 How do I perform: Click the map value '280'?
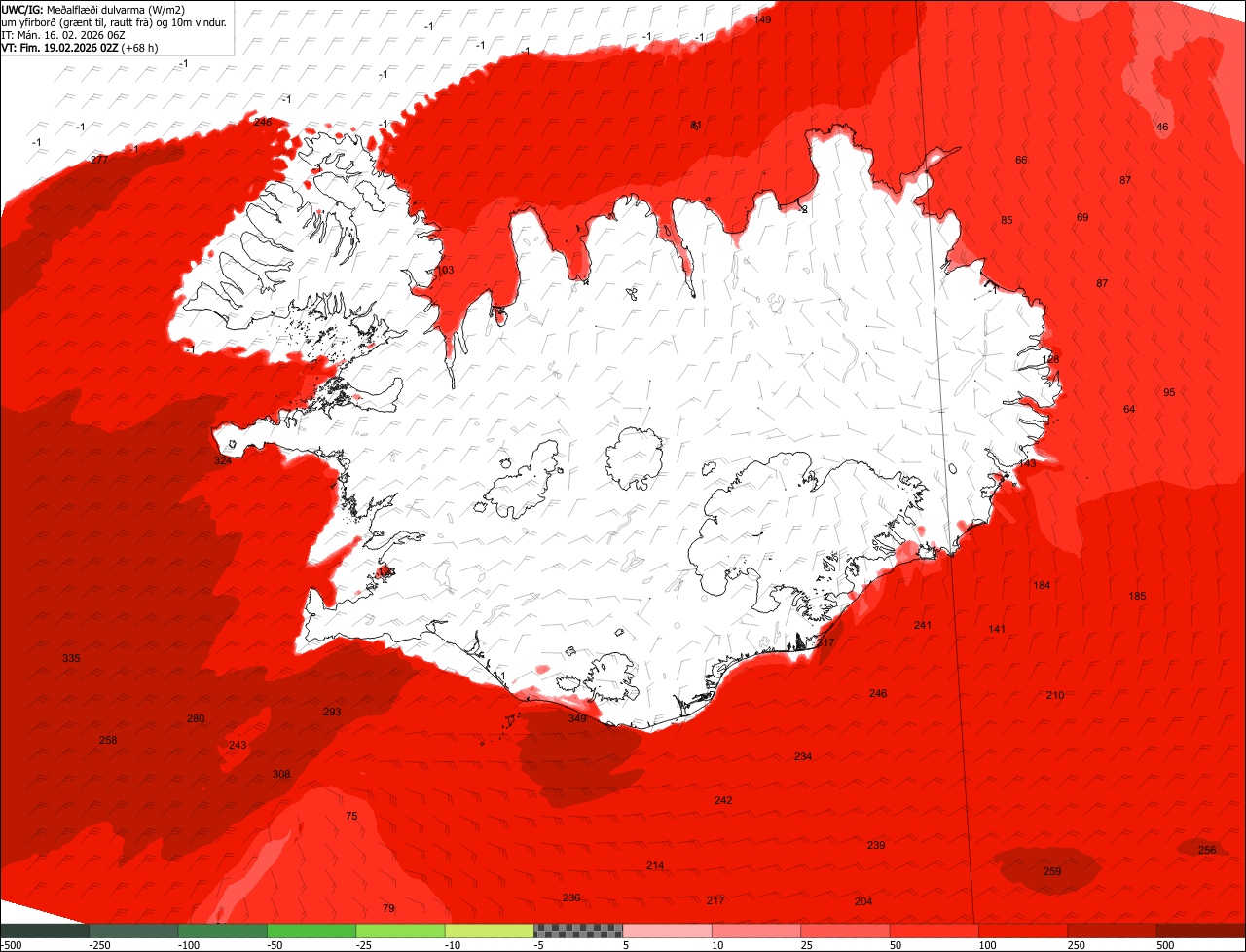(x=196, y=719)
